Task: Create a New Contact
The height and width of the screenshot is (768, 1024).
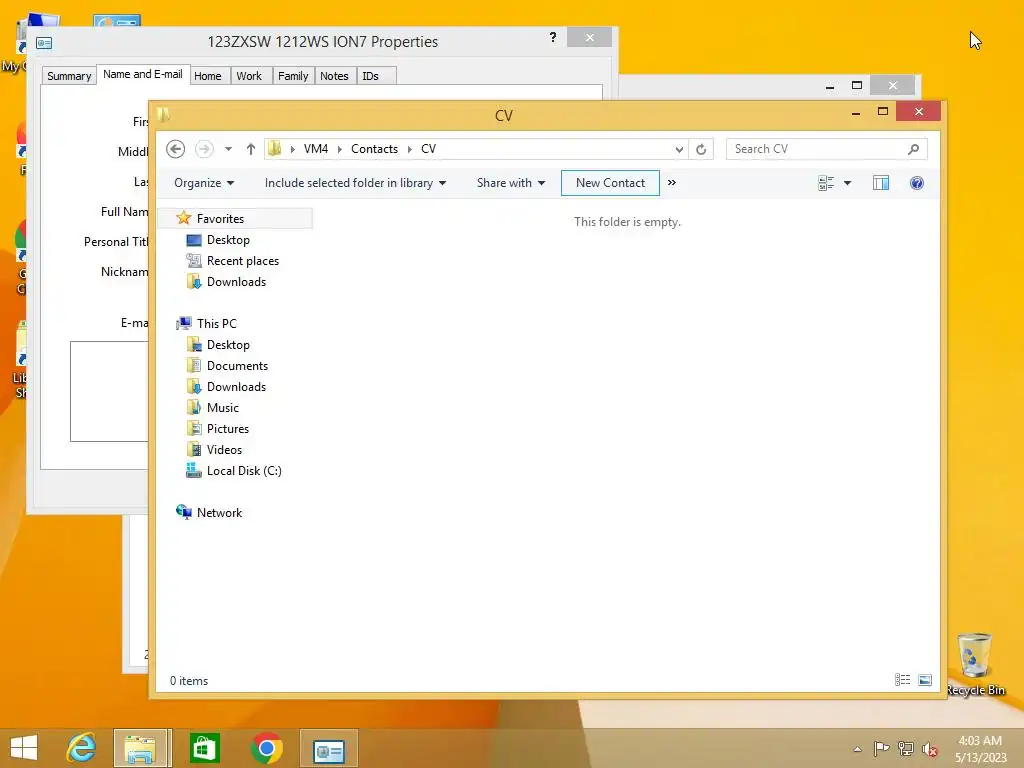Action: [610, 183]
